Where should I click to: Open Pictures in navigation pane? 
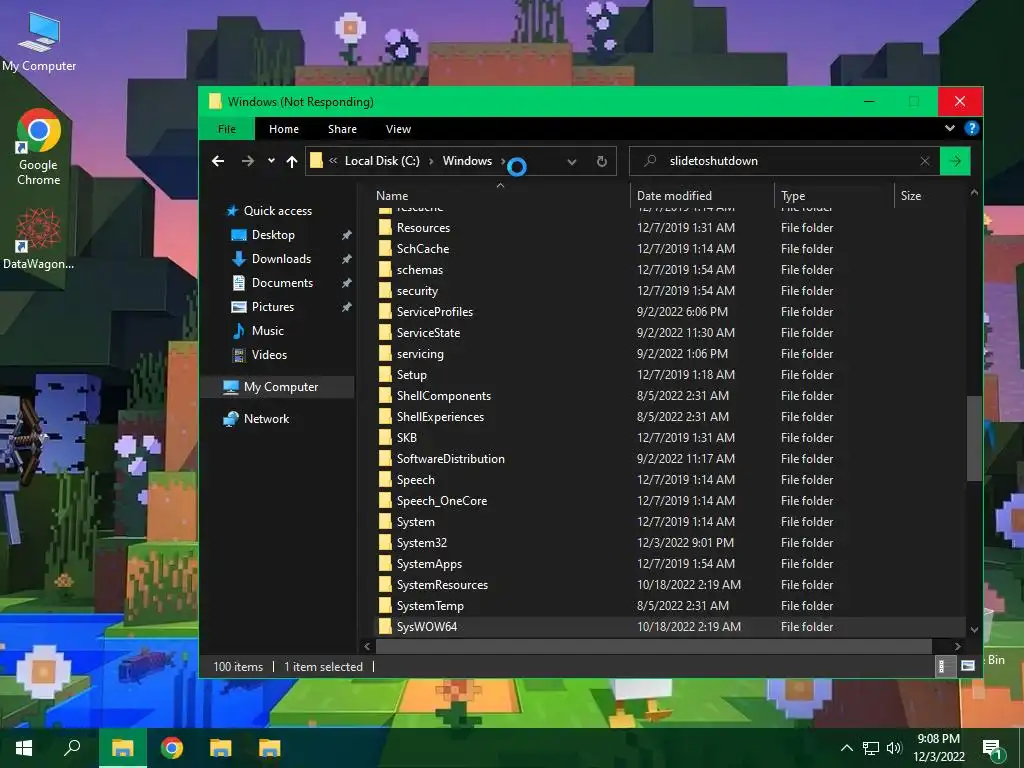click(x=272, y=307)
